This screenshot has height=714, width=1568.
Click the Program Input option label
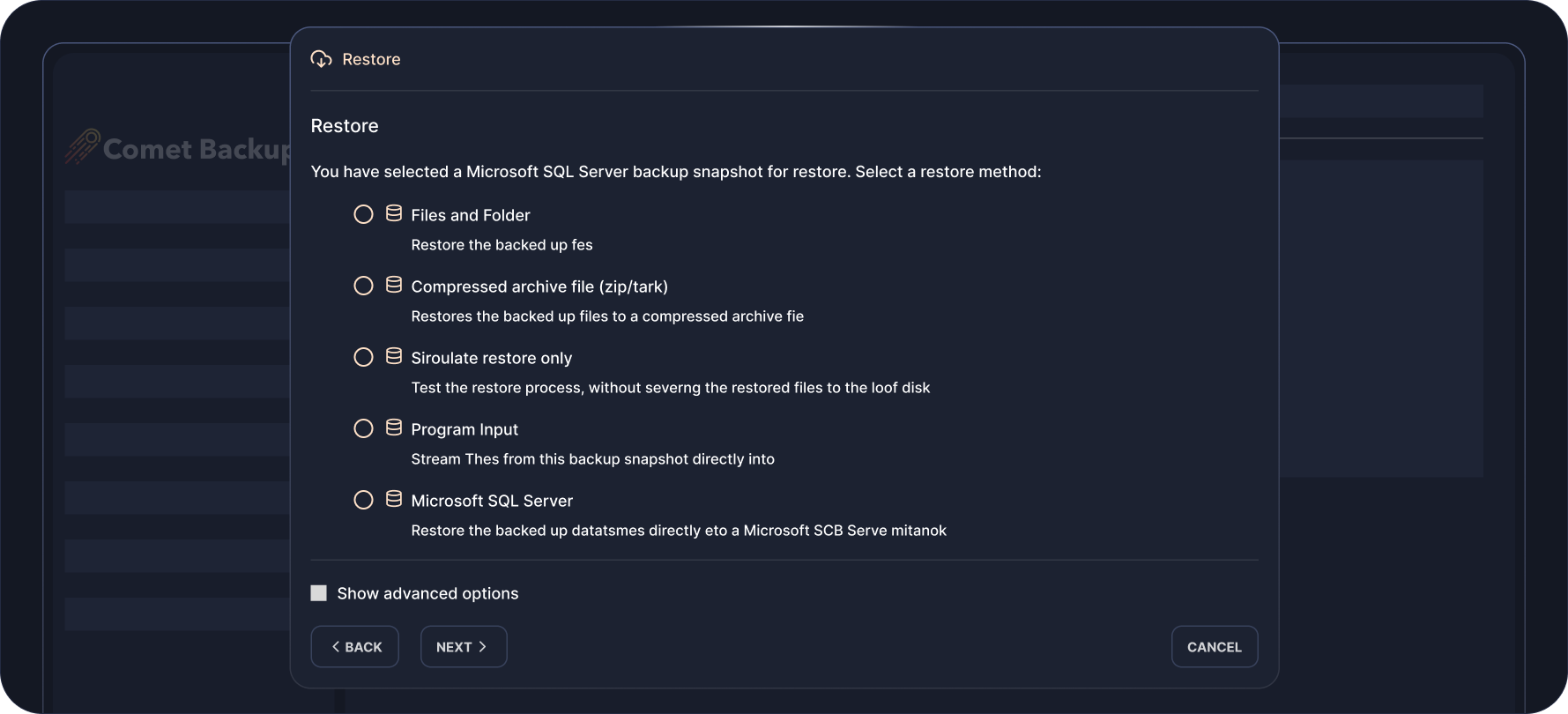click(464, 429)
